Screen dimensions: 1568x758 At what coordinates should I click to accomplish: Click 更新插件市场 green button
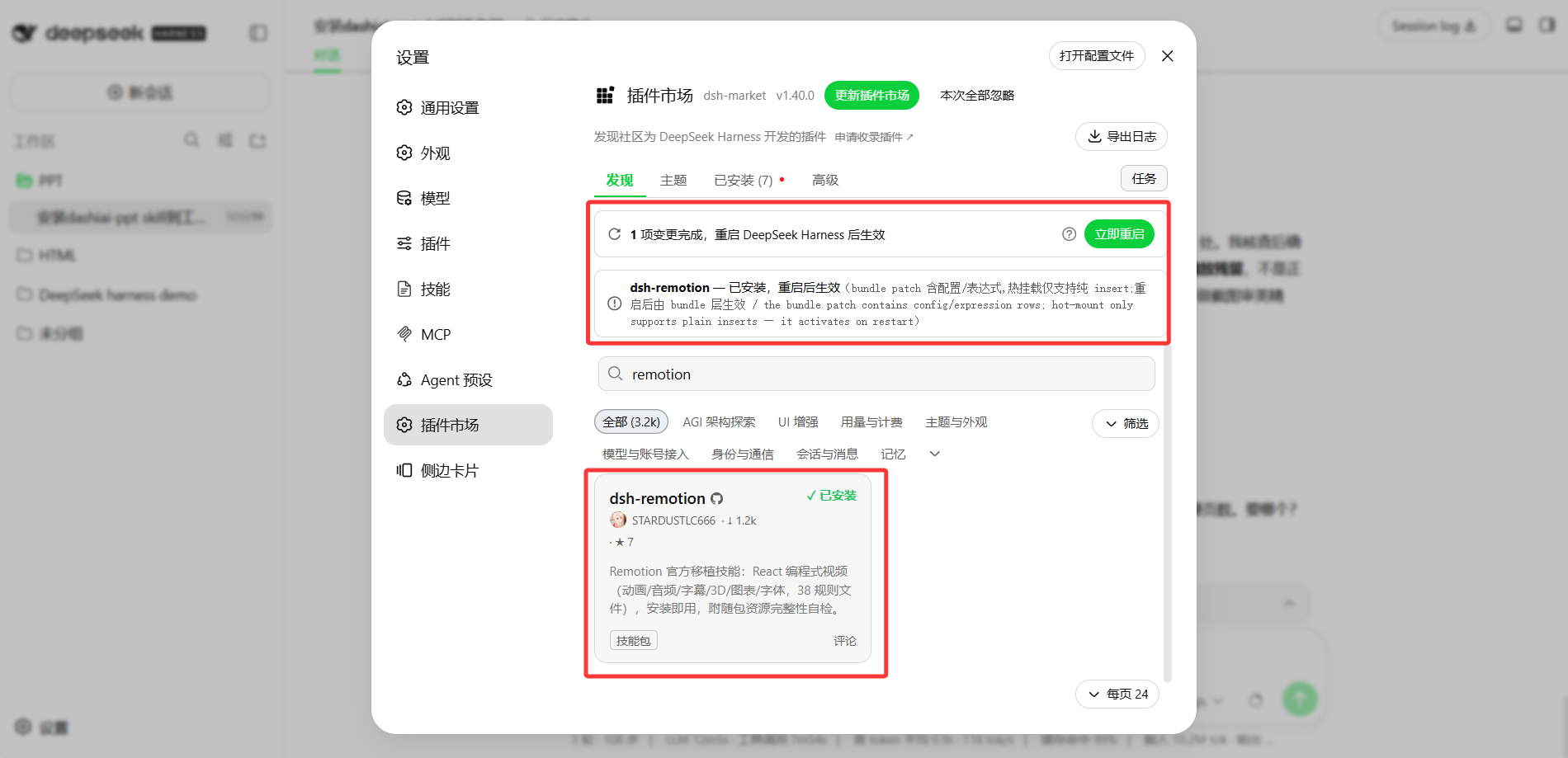(x=871, y=96)
